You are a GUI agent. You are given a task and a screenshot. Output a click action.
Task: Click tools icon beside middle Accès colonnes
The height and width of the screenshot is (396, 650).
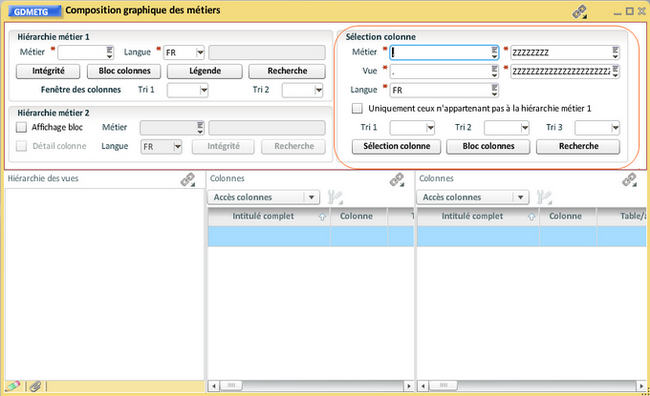[x=335, y=197]
